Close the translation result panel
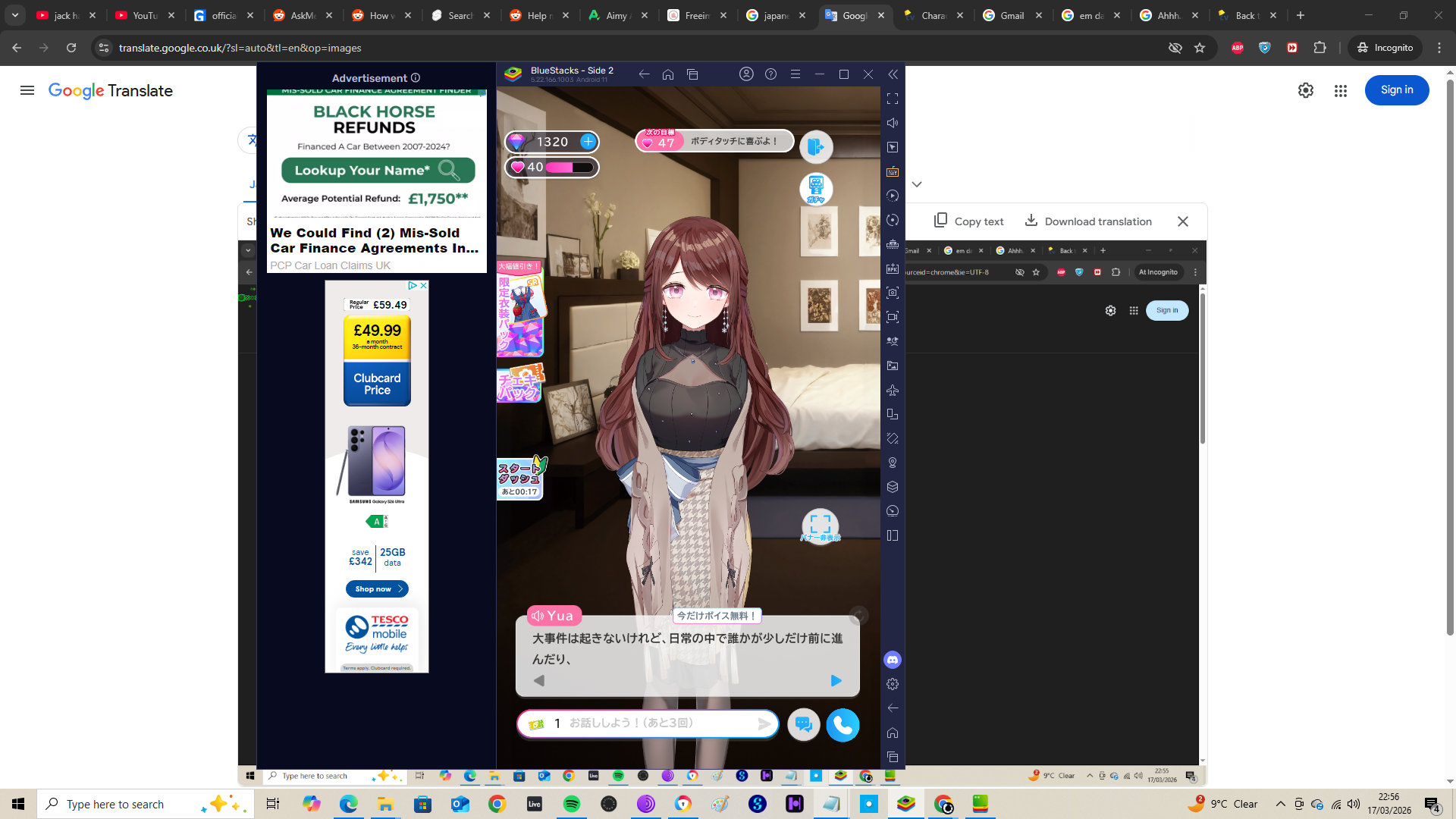Viewport: 1456px width, 819px height. click(x=1182, y=221)
